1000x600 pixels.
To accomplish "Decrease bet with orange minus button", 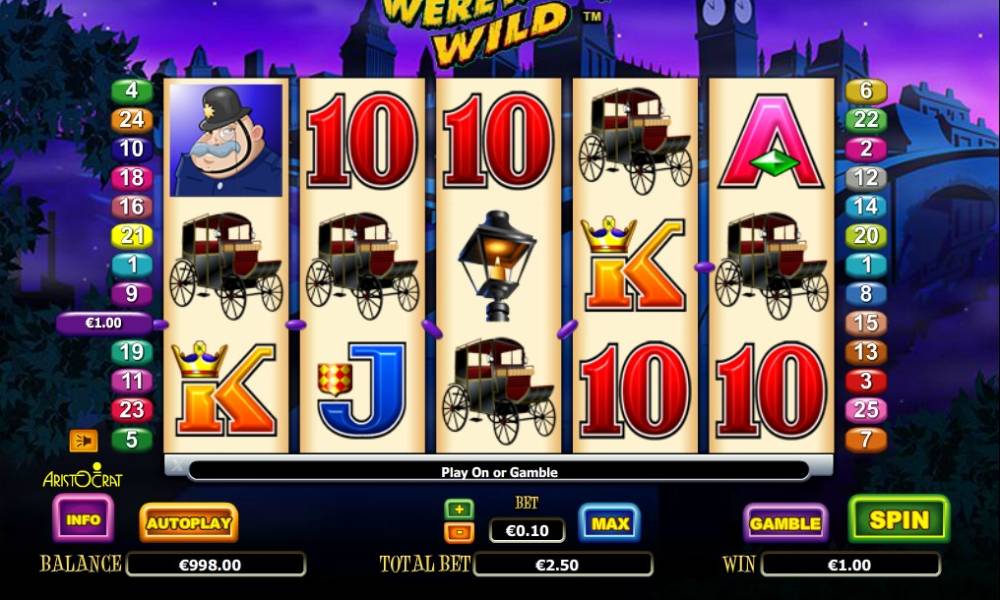I will point(459,532).
